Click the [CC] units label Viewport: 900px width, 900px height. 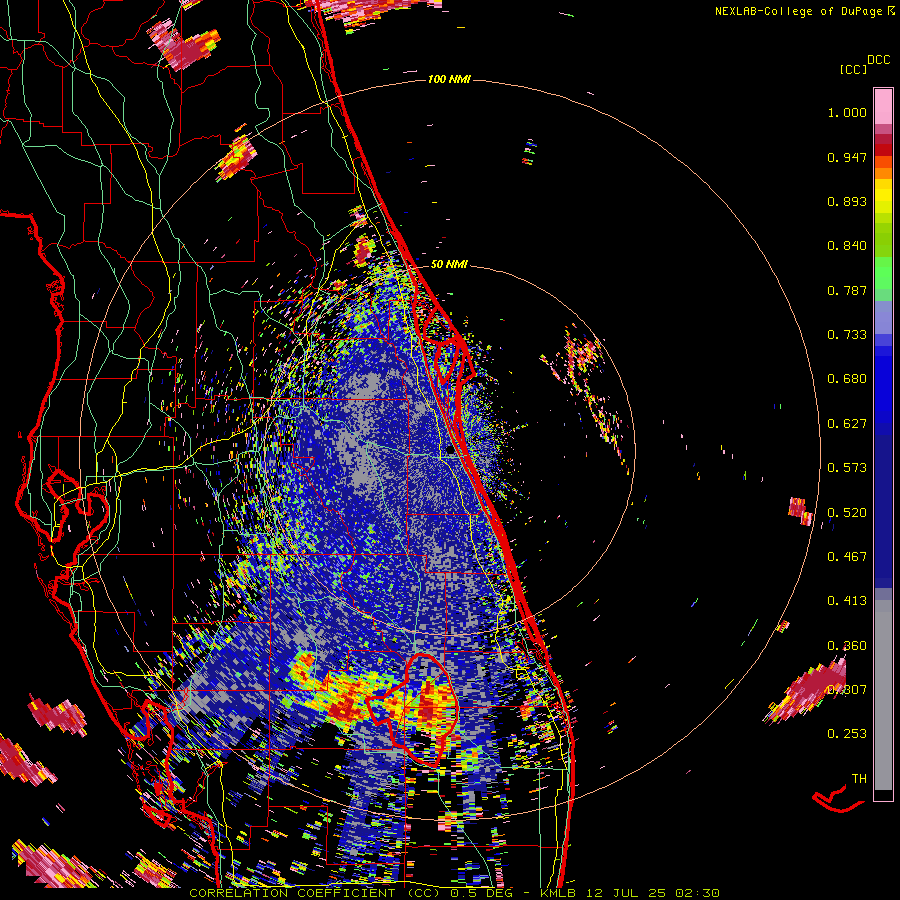tap(853, 69)
